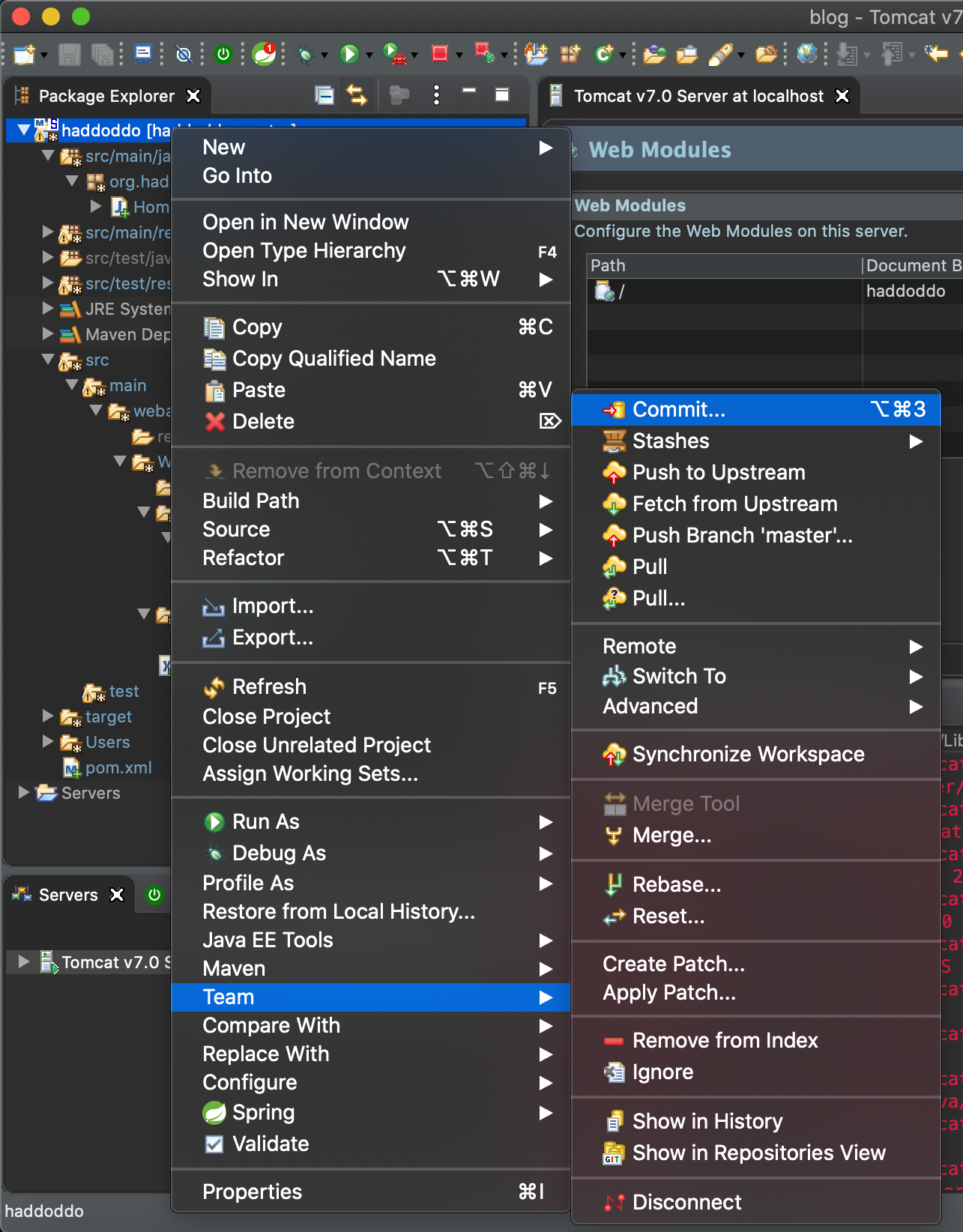Choose Commit... from Team submenu

pos(755,409)
